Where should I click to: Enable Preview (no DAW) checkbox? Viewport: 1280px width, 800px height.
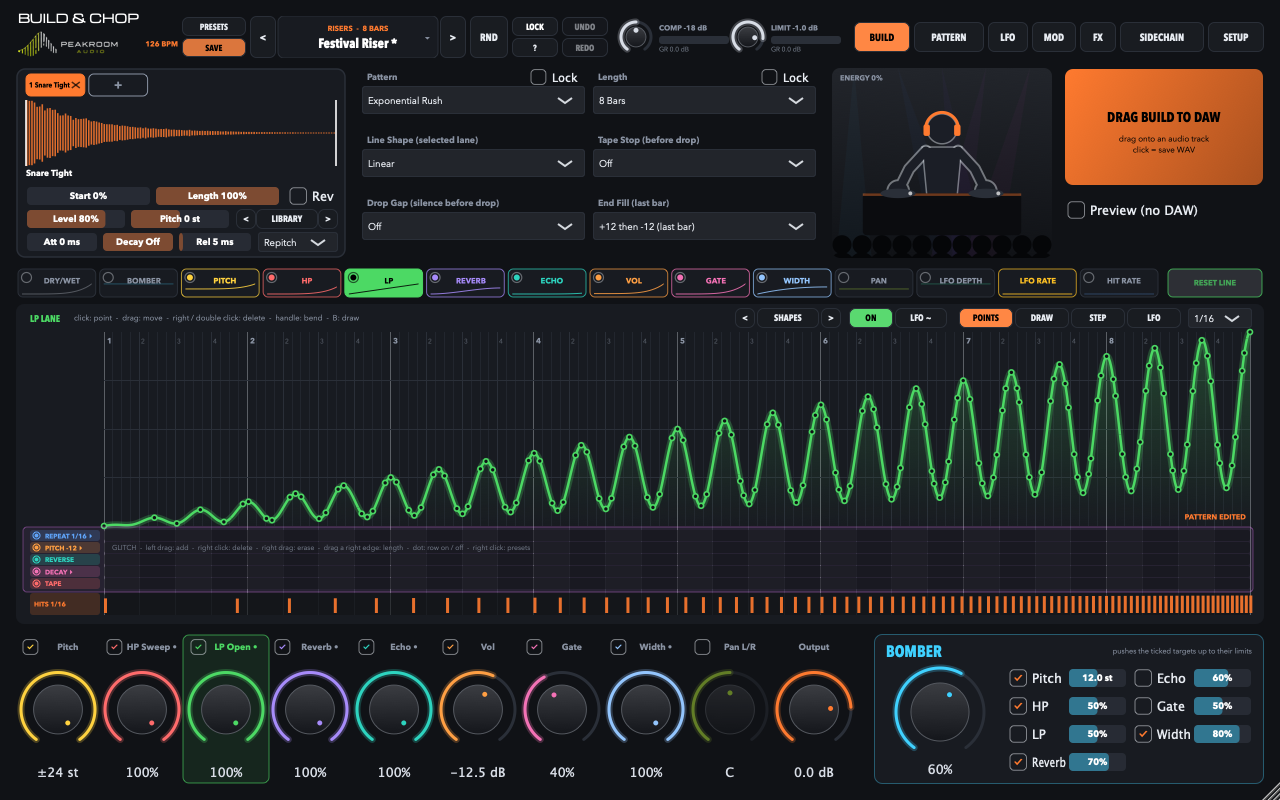click(1076, 210)
